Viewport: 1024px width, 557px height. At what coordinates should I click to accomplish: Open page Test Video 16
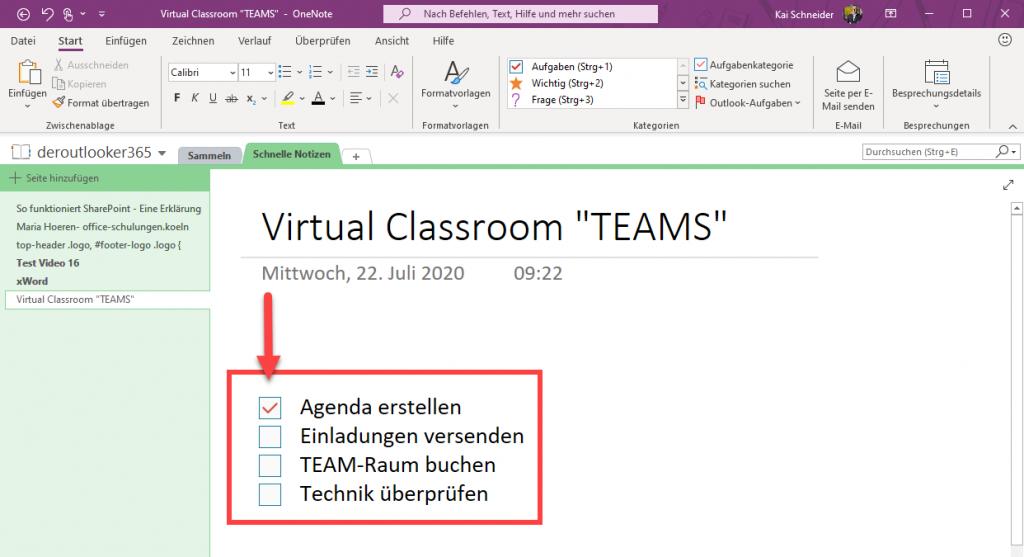click(48, 263)
